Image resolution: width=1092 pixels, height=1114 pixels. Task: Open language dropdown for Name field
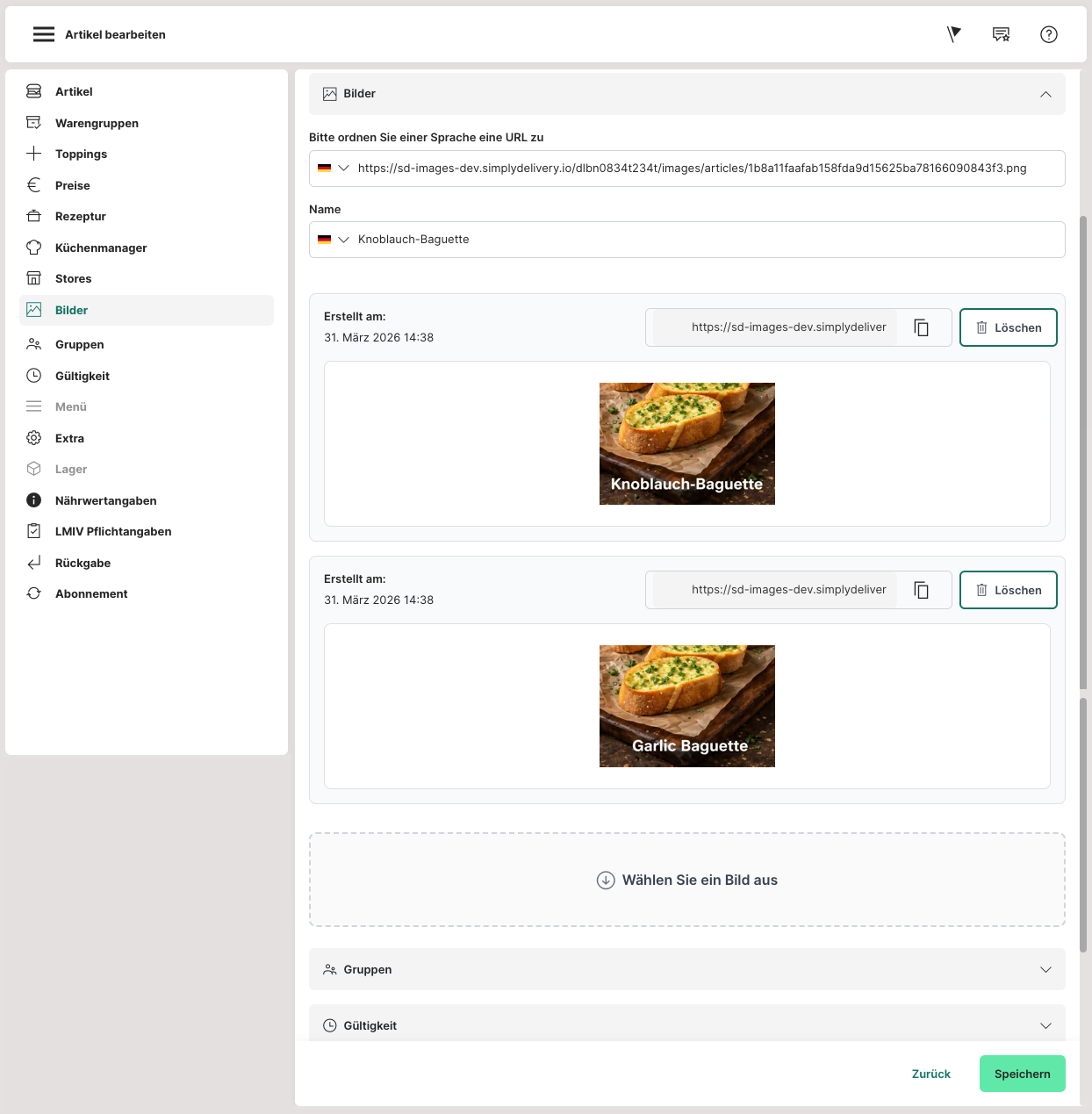pos(334,240)
